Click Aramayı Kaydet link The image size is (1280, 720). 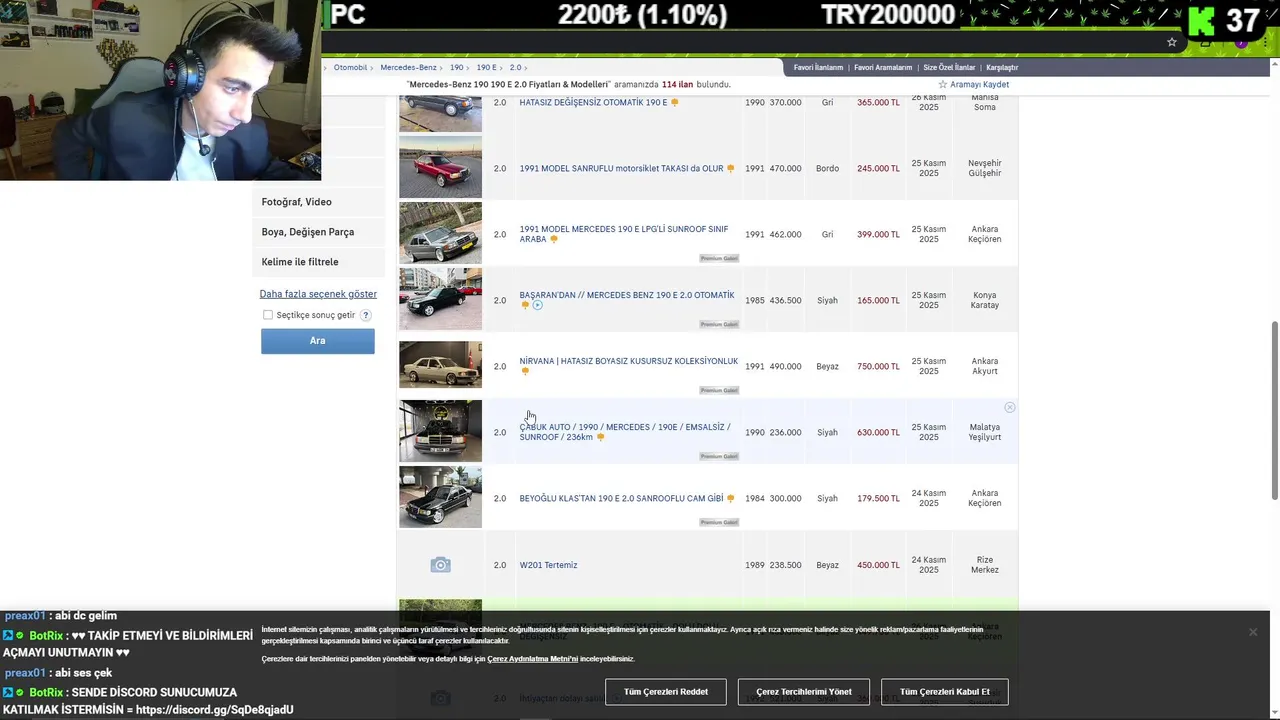point(979,85)
